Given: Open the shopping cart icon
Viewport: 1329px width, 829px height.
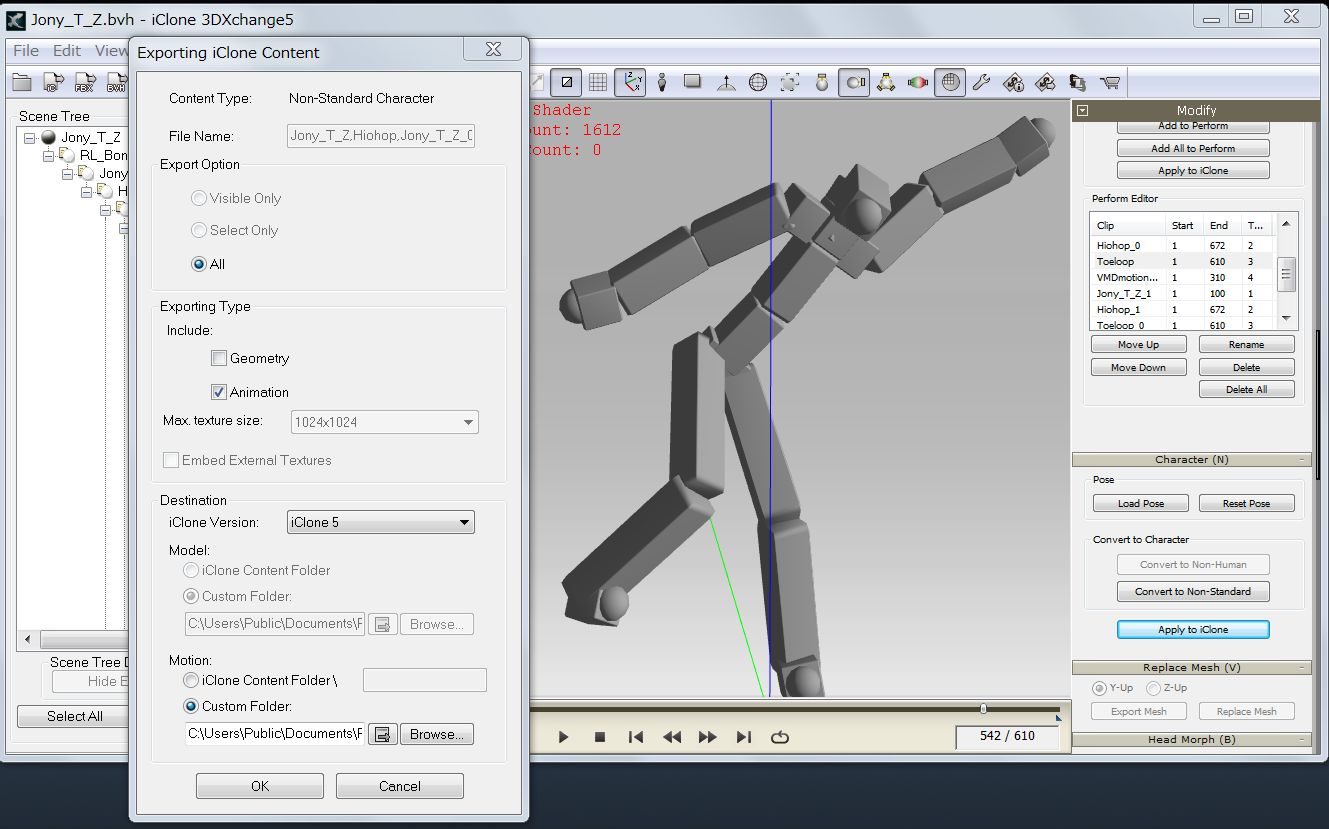Looking at the screenshot, I should (1109, 82).
